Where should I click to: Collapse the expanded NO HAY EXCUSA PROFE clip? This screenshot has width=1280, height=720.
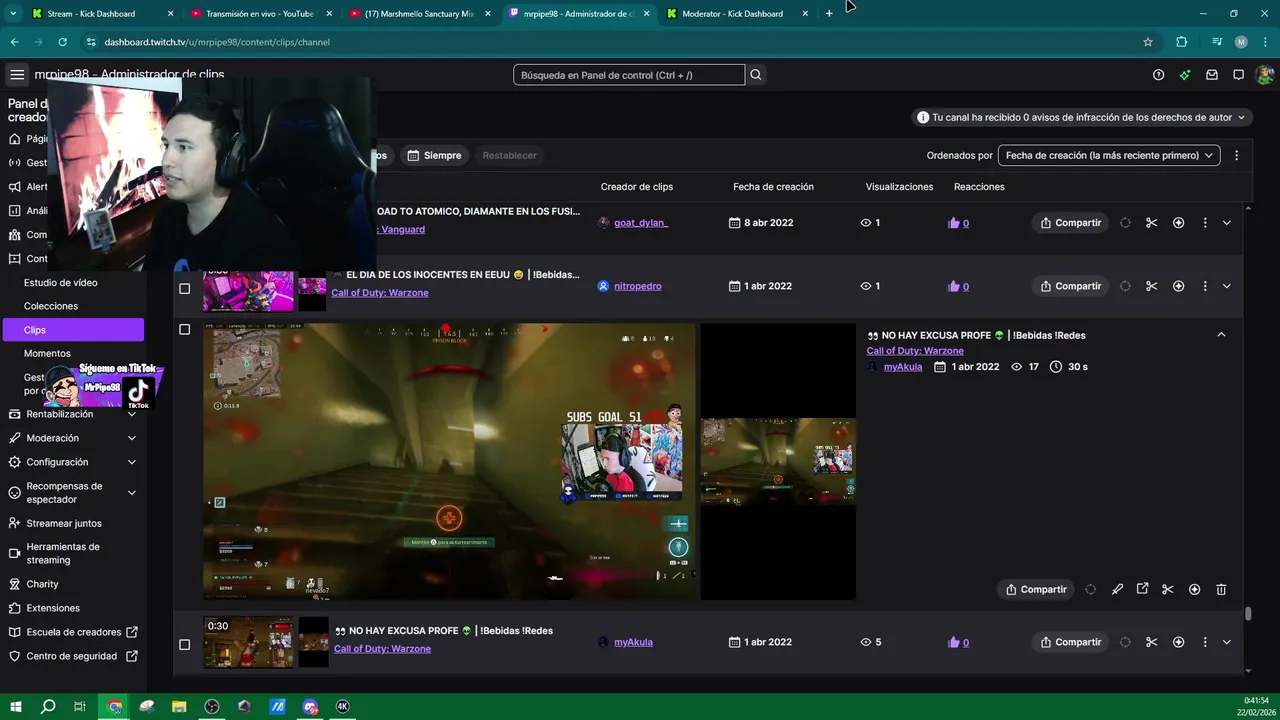point(1221,335)
